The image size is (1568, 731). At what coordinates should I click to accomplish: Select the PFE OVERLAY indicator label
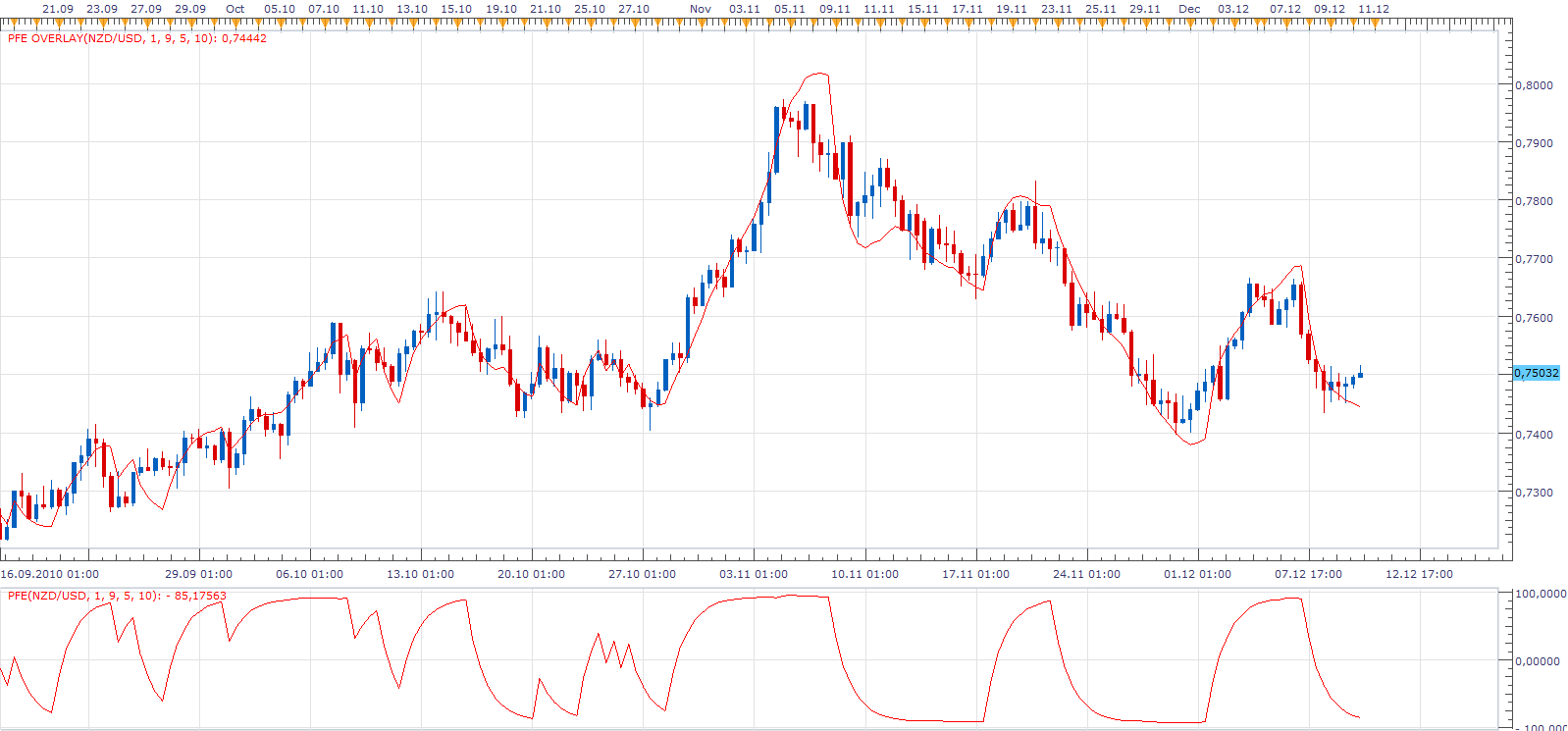(137, 38)
